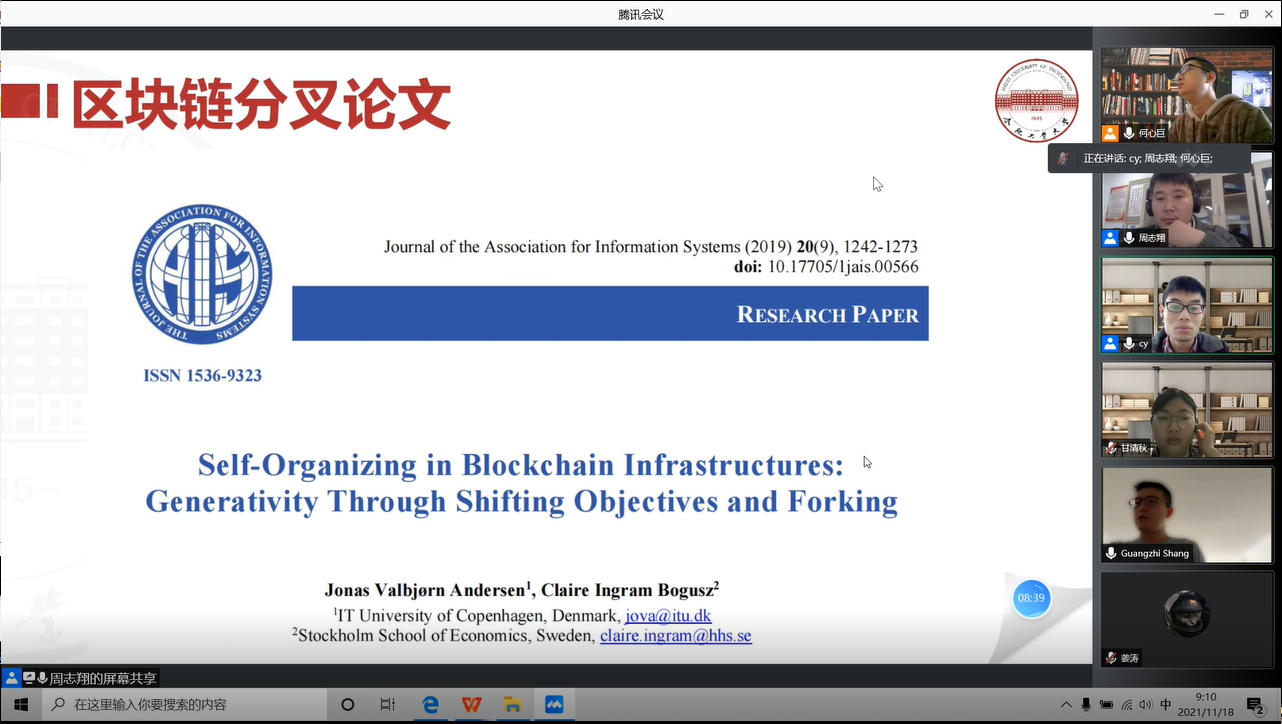This screenshot has height=724, width=1282.
Task: Click the Windows search box
Action: coord(185,704)
